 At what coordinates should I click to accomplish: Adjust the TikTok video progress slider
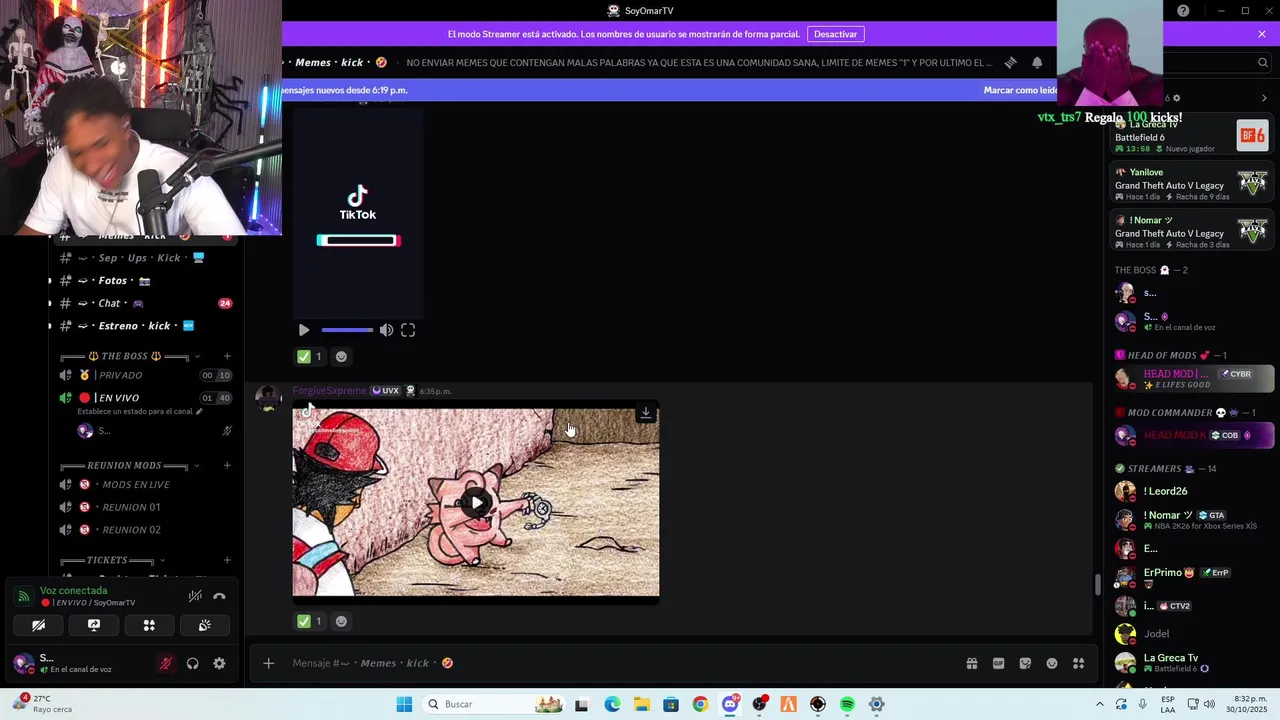pos(347,330)
